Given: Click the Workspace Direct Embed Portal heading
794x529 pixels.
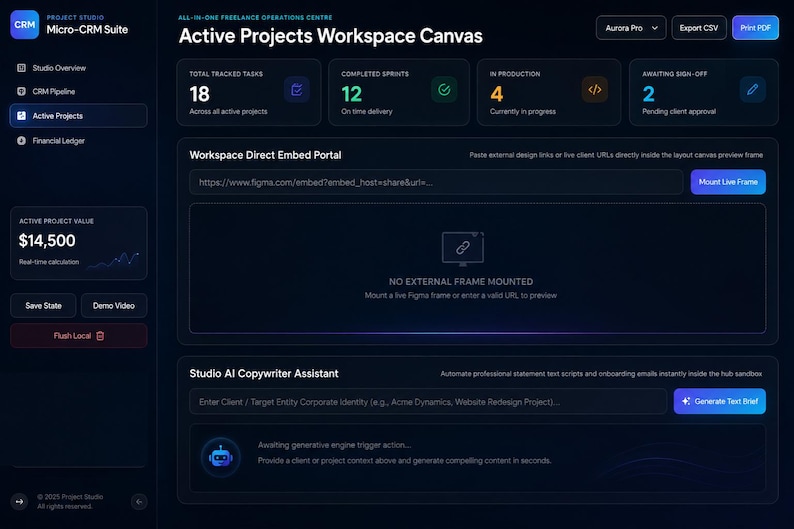Looking at the screenshot, I should tap(265, 155).
